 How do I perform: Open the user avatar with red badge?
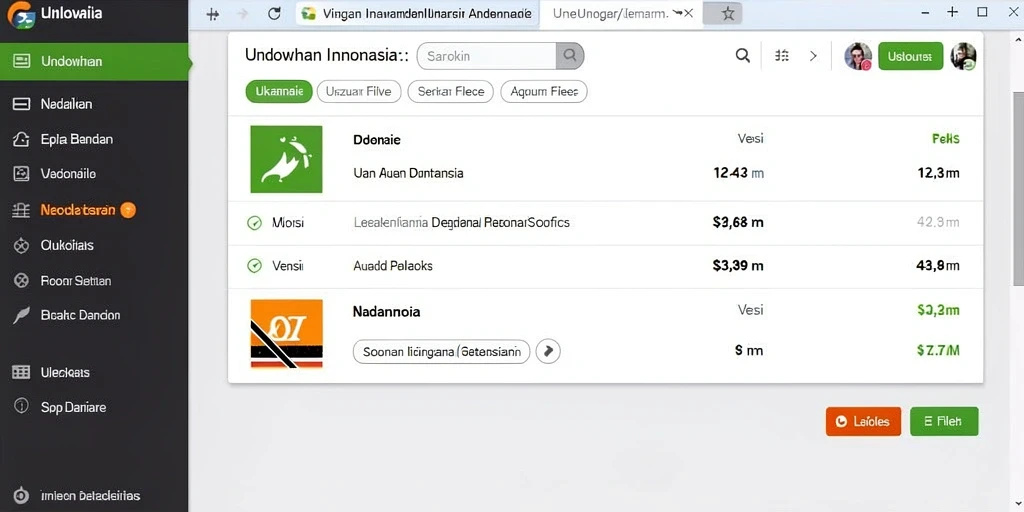(857, 57)
